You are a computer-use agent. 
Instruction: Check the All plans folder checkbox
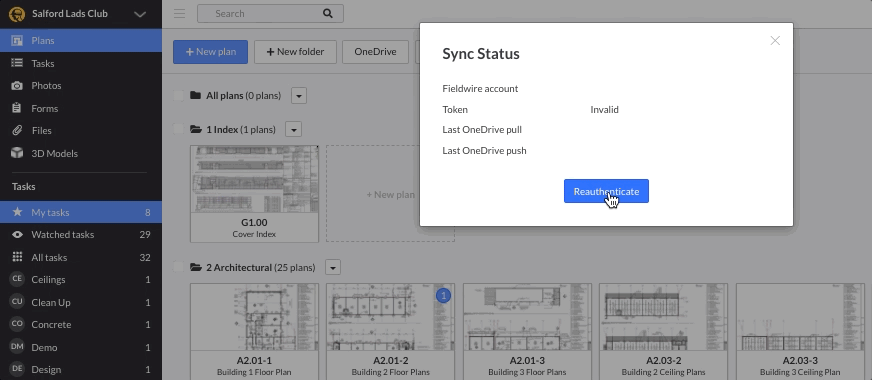(x=179, y=96)
